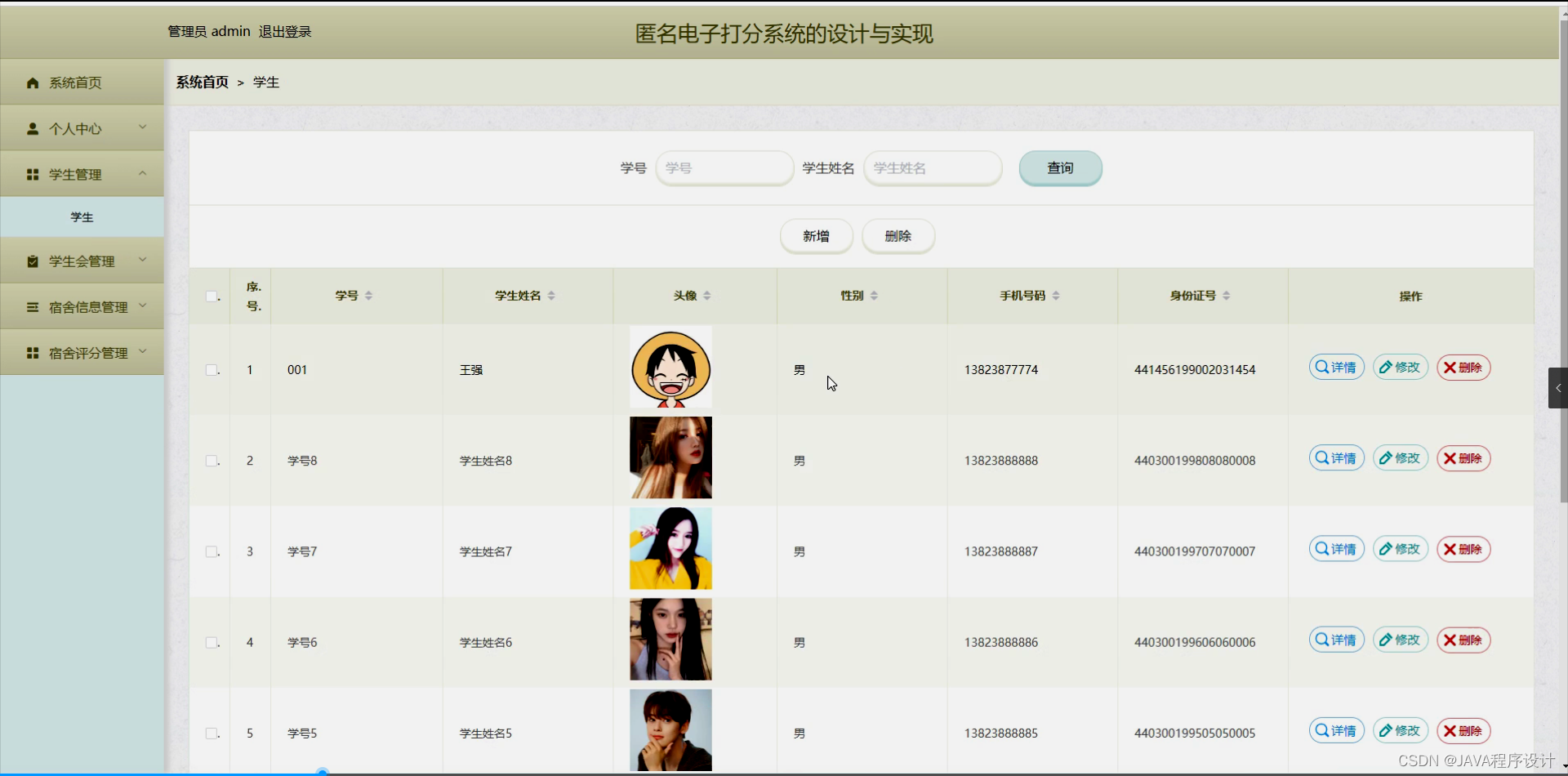
Task: Open 王强's cartoon avatar thumbnail
Action: pos(670,367)
